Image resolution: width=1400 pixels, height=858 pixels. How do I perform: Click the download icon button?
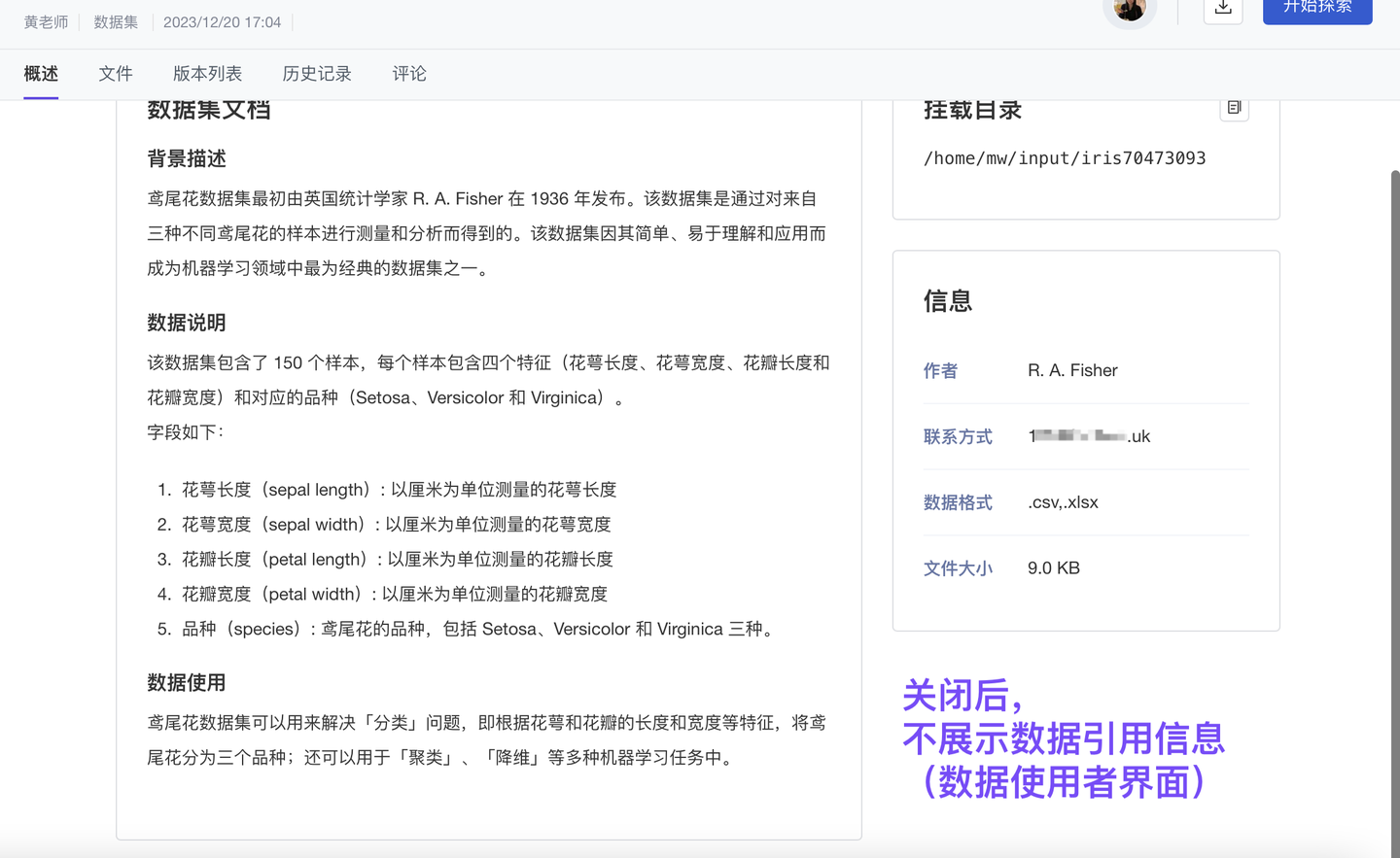1223,8
